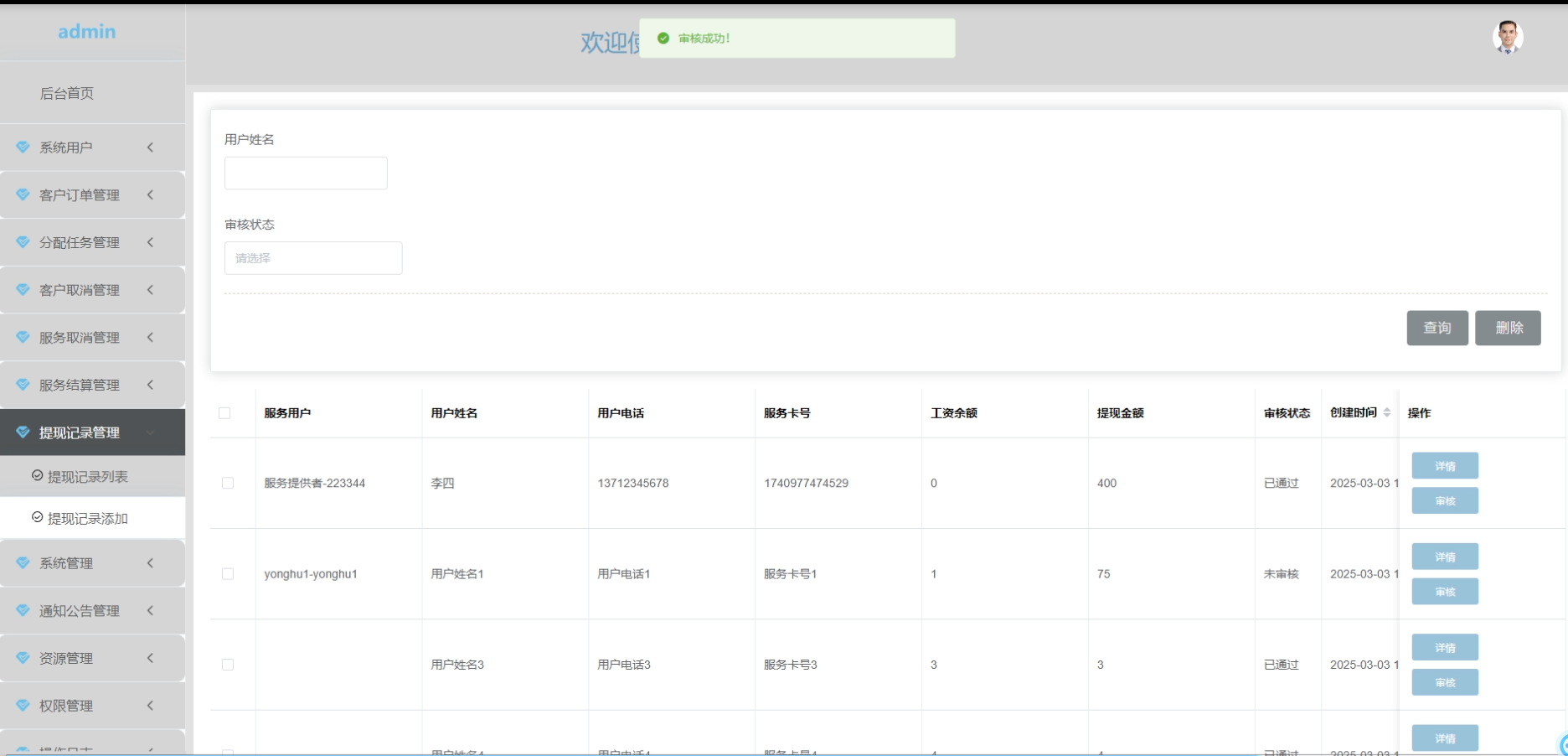
Task: Click phone number 13712345678
Action: (x=633, y=483)
